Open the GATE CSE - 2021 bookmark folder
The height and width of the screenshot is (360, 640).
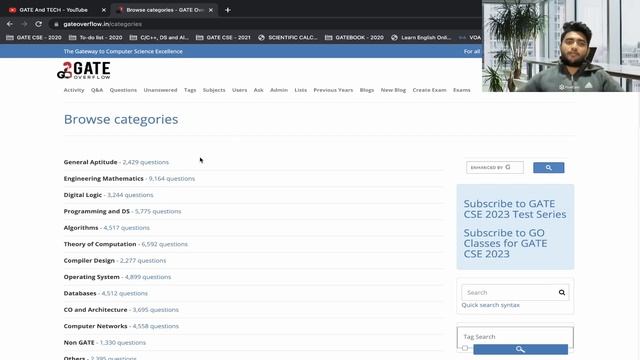223,38
